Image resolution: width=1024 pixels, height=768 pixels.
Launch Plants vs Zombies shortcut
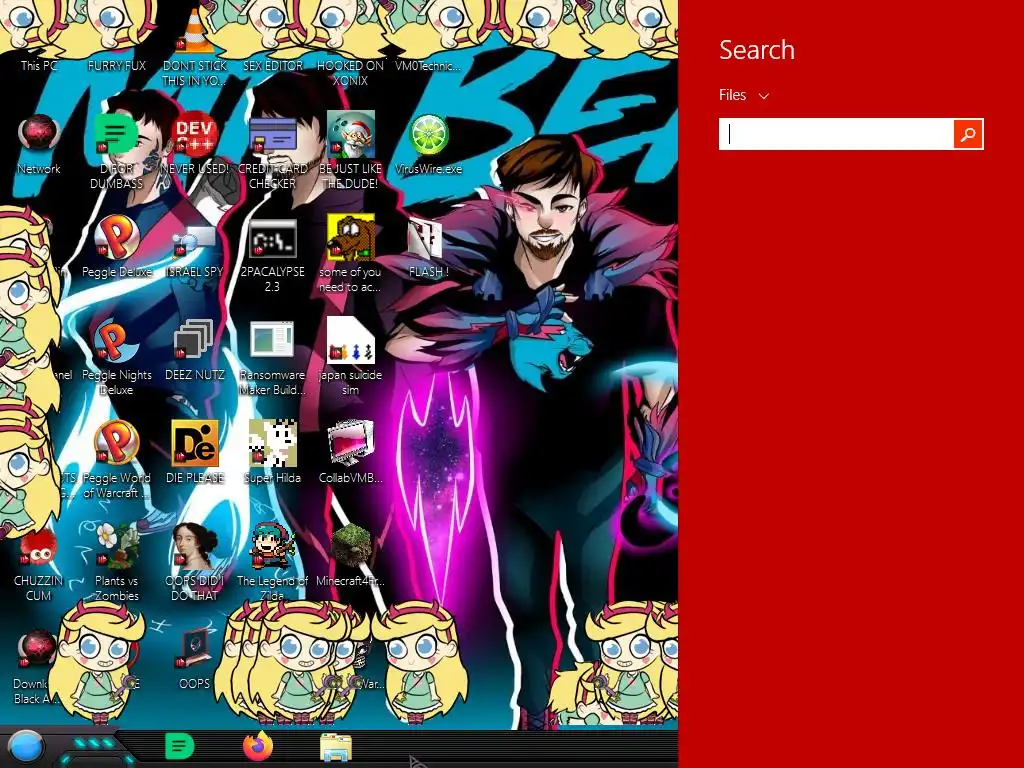click(x=117, y=562)
